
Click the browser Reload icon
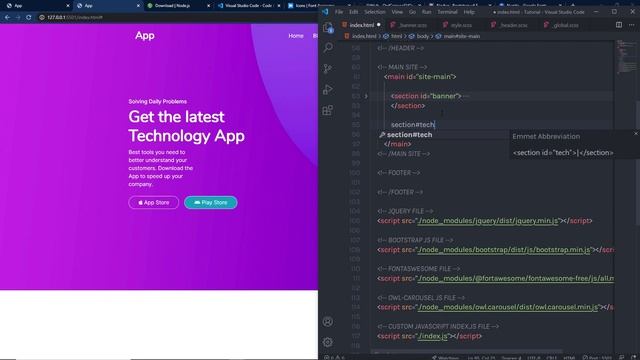click(29, 18)
